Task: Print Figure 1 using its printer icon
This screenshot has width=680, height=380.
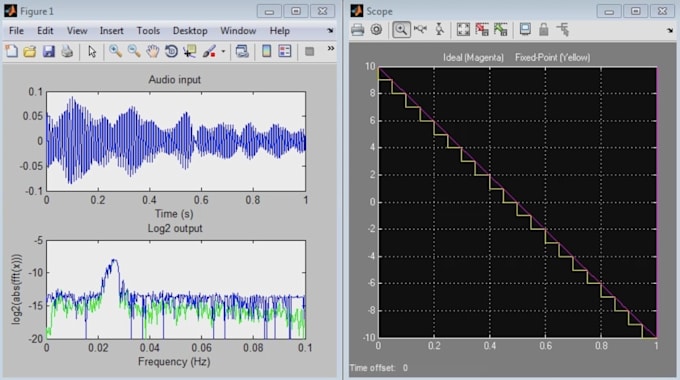Action: (x=67, y=51)
